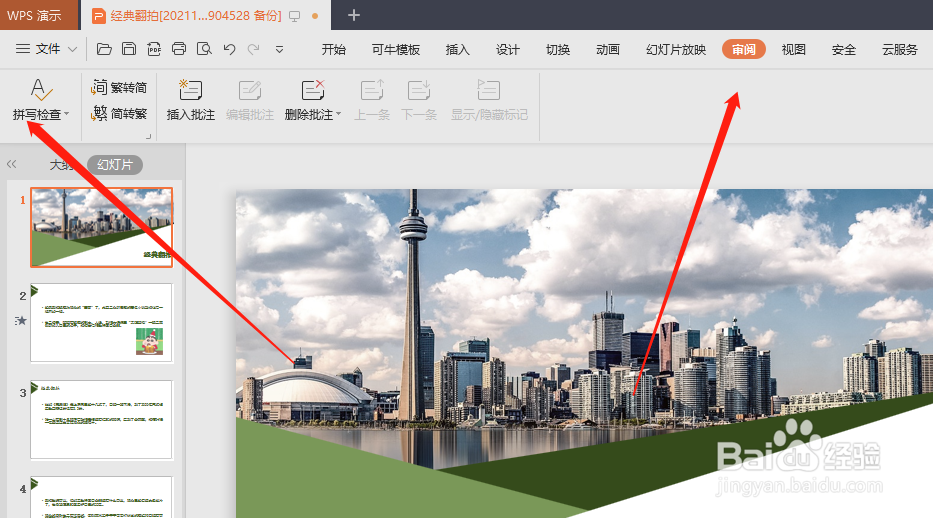The image size is (933, 518).
Task: Select slide 1 thumbnail
Action: click(102, 227)
